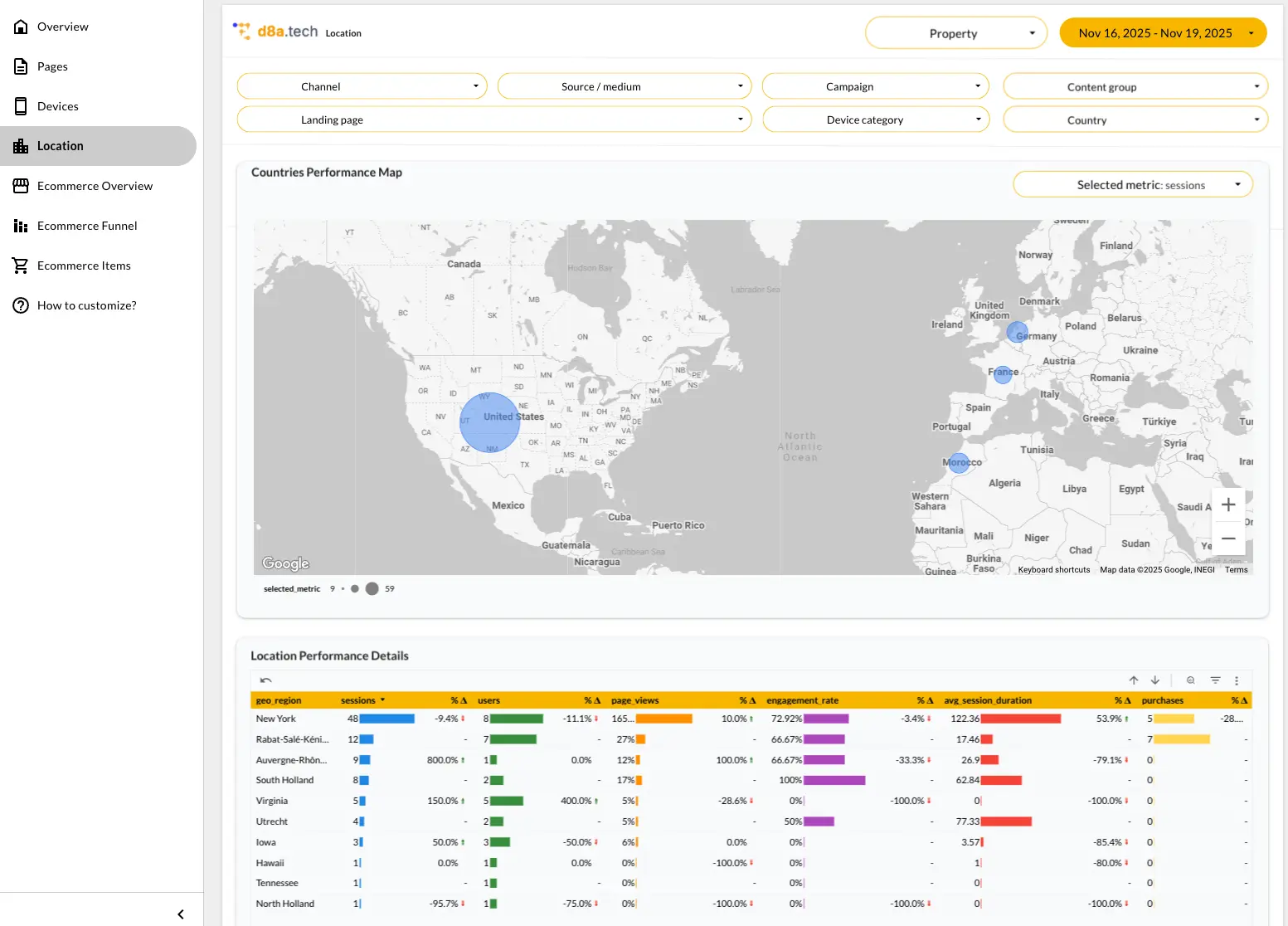Go to the Ecommerce Funnel page
The width and height of the screenshot is (1288, 926).
coord(87,226)
